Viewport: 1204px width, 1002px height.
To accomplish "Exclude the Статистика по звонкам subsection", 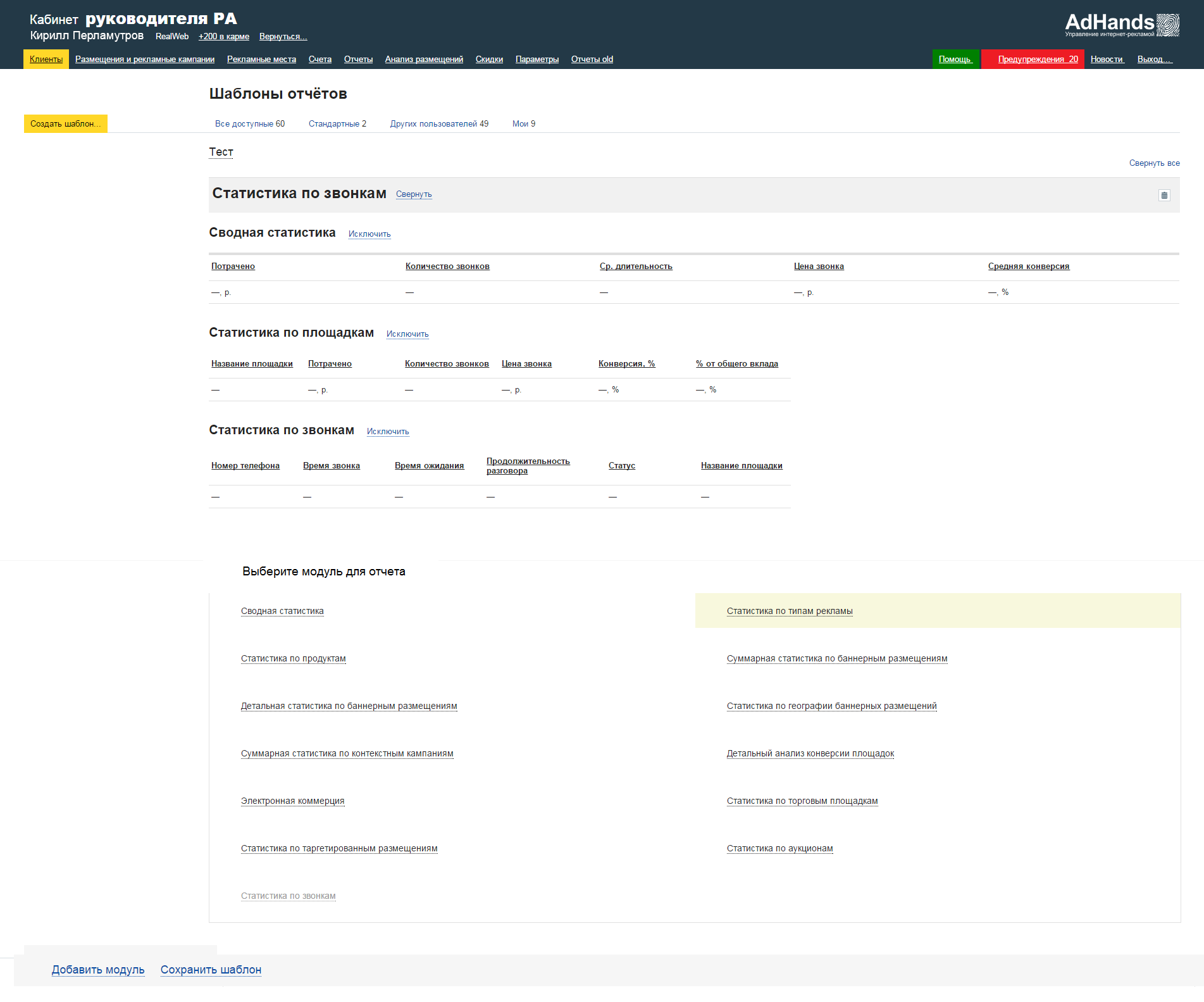I will pos(388,432).
